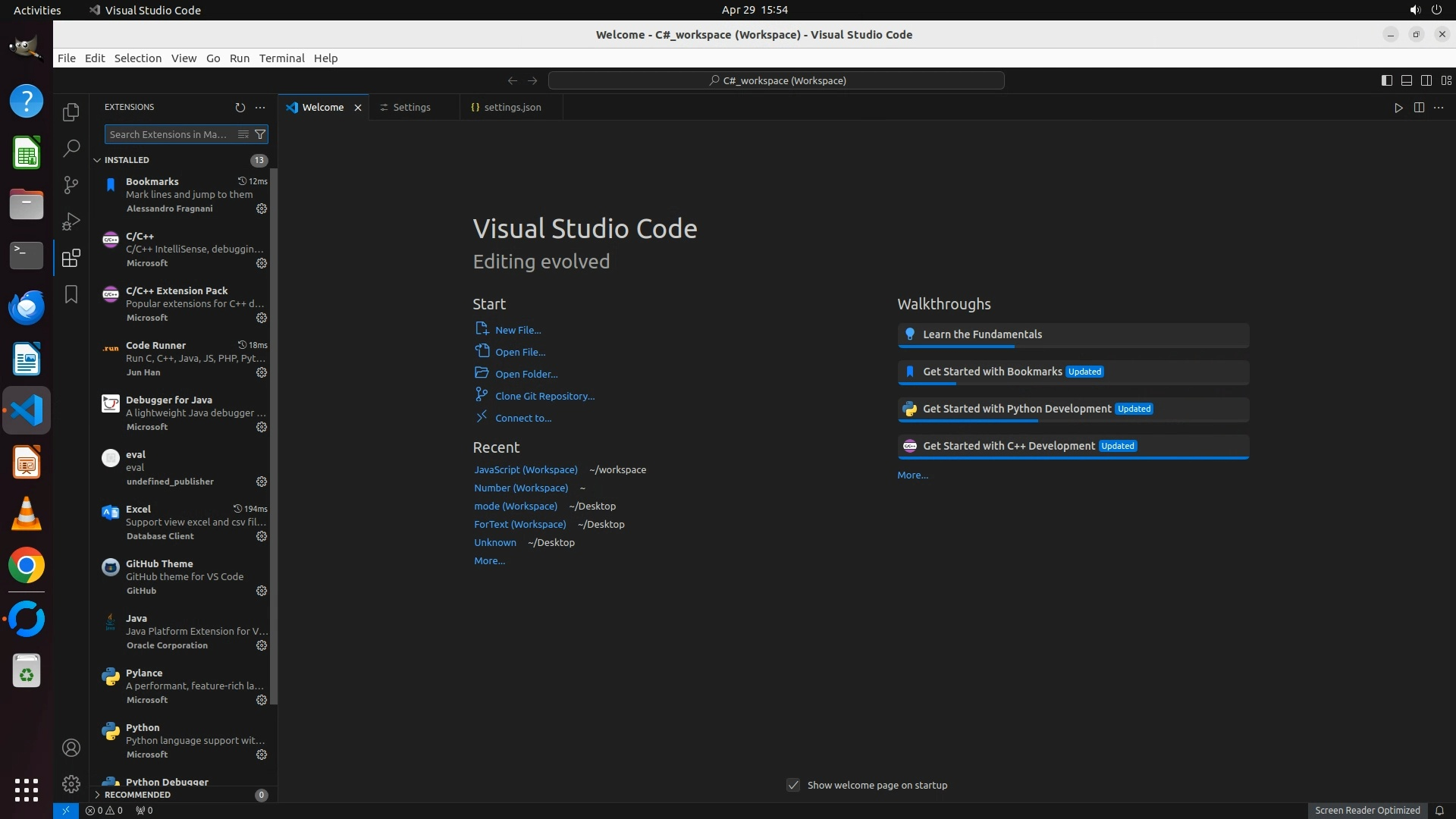The height and width of the screenshot is (819, 1456).
Task: Open the Extensions views and more actions menu
Action: point(260,108)
